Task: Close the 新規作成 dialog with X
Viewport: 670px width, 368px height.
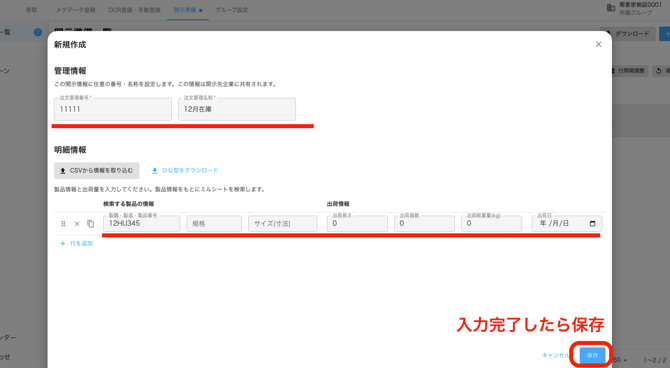Action: (598, 44)
